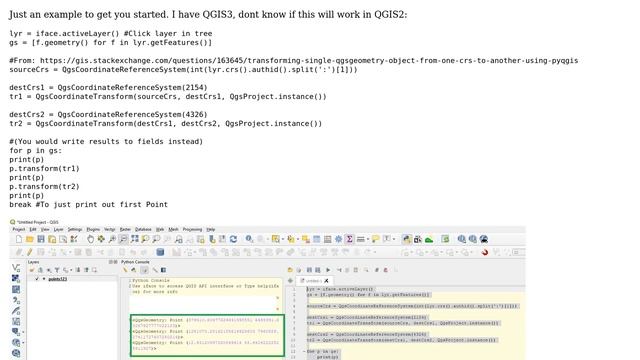
Task: Run script with play icon in editor
Action: [x=328, y=270]
